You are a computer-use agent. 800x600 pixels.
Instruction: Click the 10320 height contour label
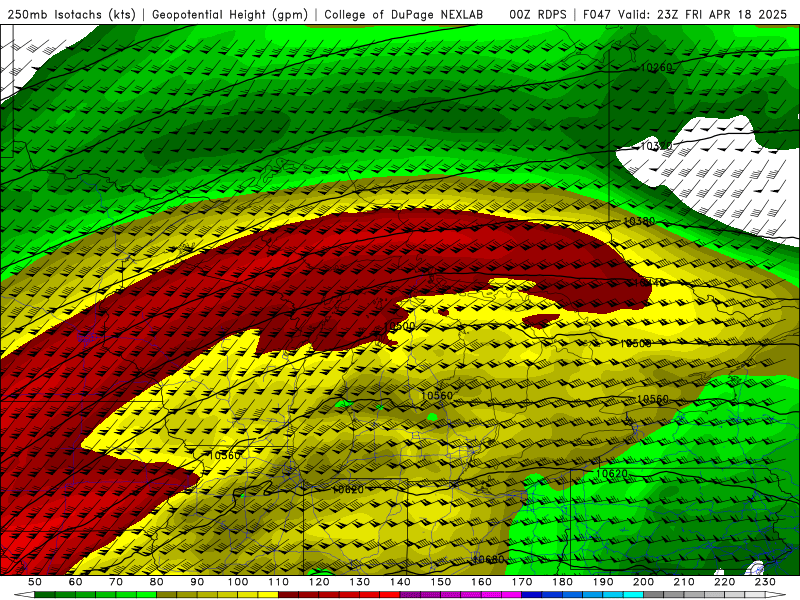(656, 146)
